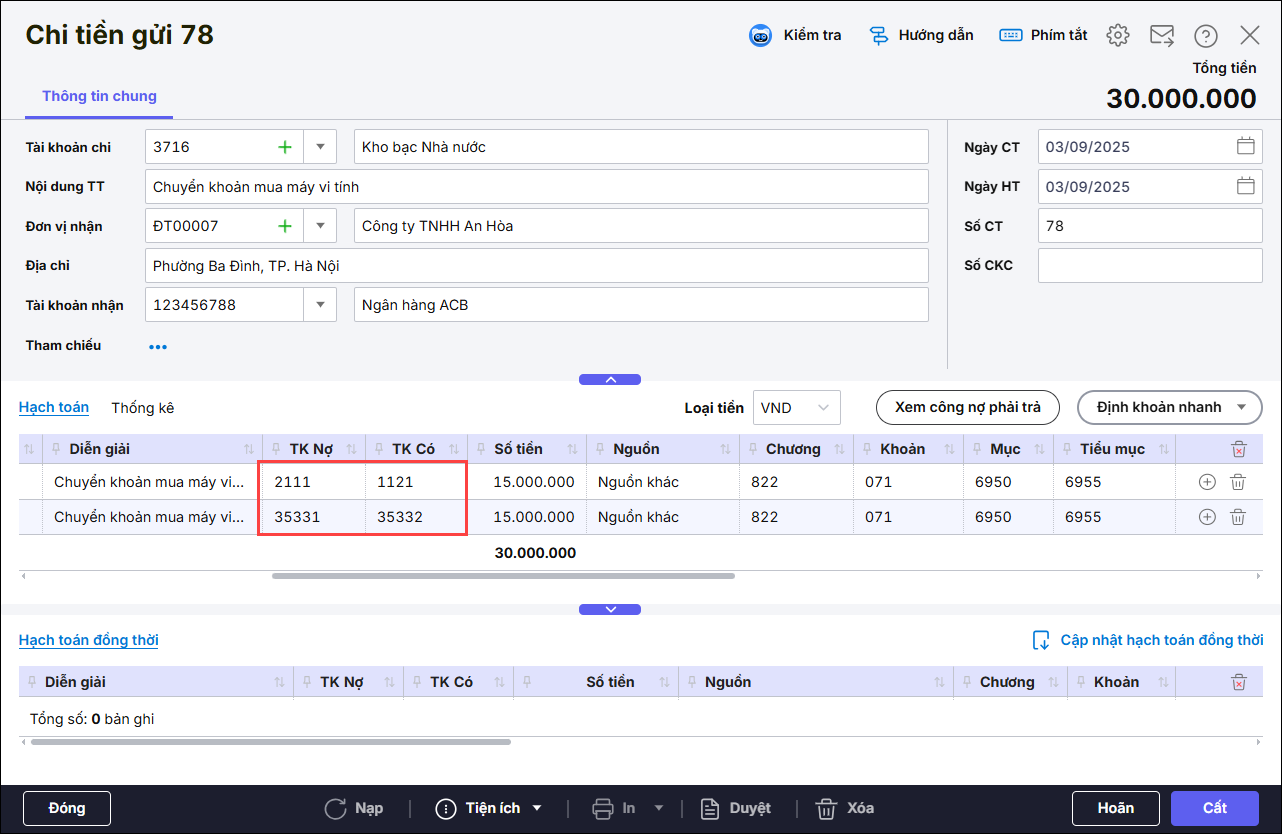The image size is (1282, 834).
Task: Click the Tham chiếu three-dots icon
Action: tap(158, 346)
